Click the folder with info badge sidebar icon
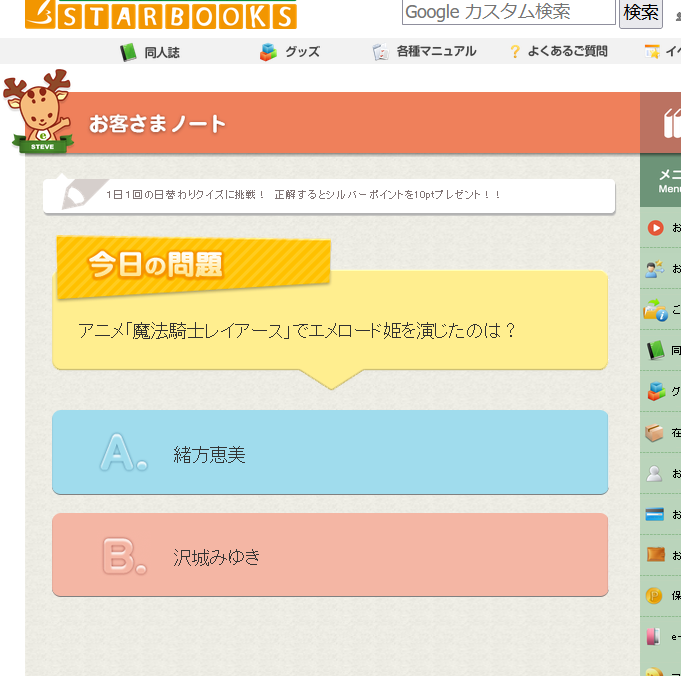 point(655,310)
